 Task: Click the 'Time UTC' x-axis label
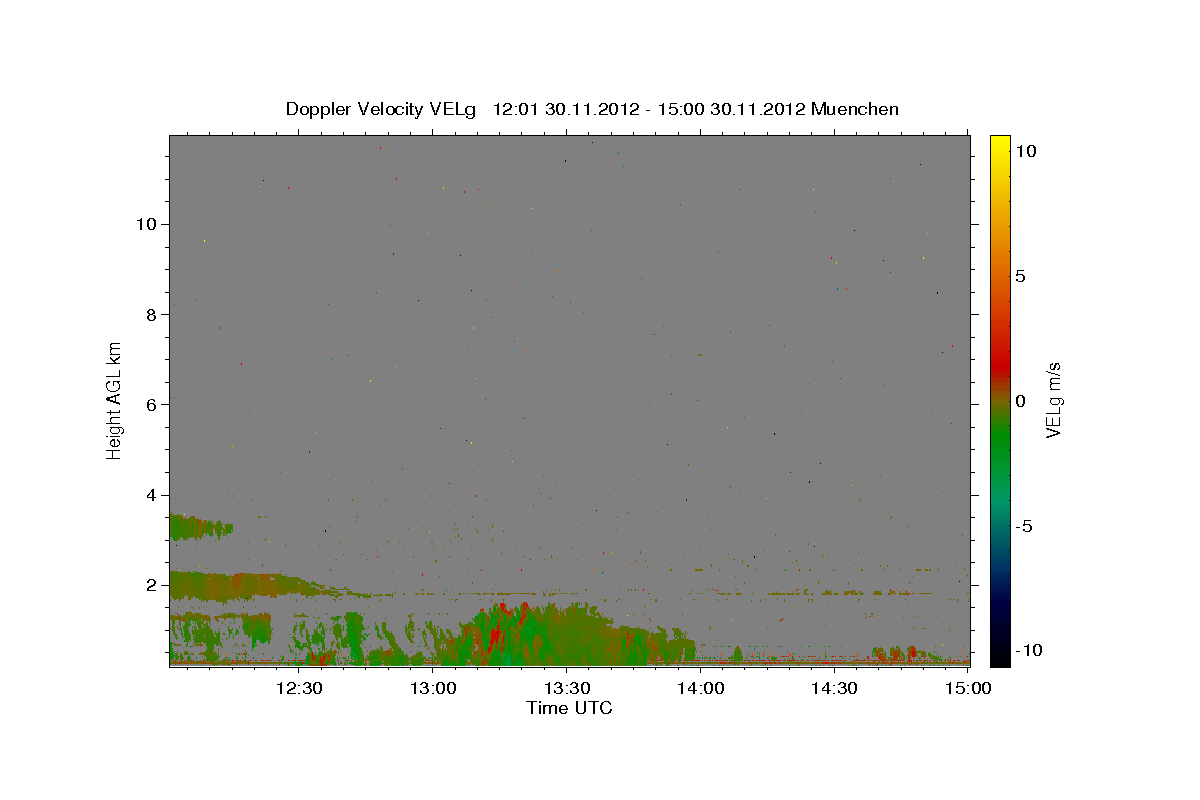[x=569, y=708]
